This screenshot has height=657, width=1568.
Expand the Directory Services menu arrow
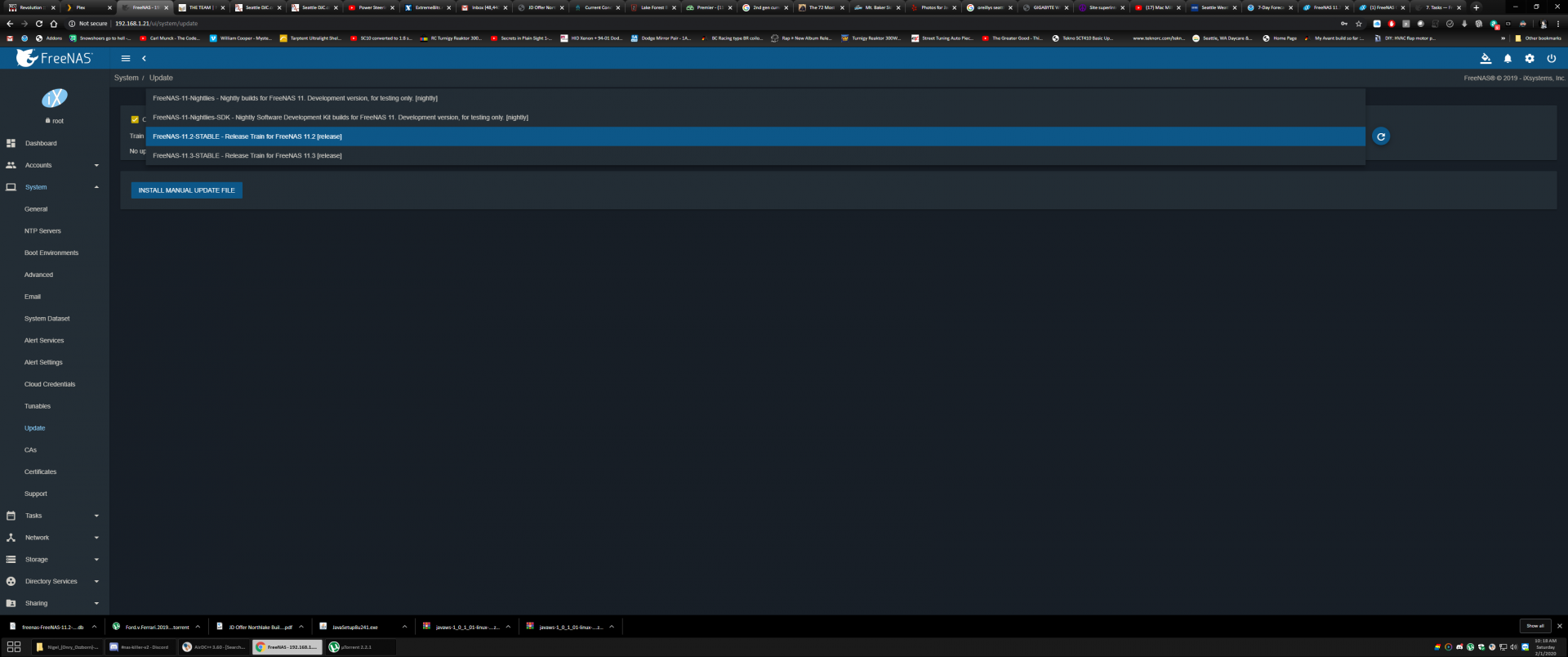pos(96,582)
